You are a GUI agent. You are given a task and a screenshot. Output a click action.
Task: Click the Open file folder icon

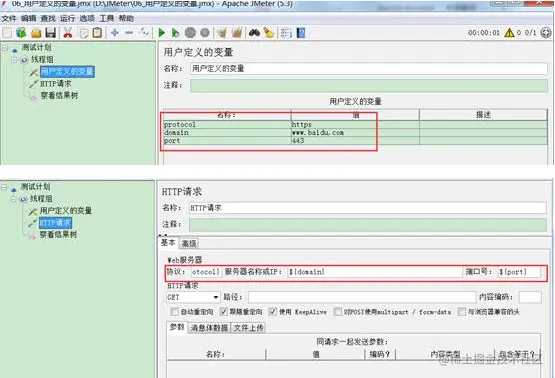click(x=36, y=33)
